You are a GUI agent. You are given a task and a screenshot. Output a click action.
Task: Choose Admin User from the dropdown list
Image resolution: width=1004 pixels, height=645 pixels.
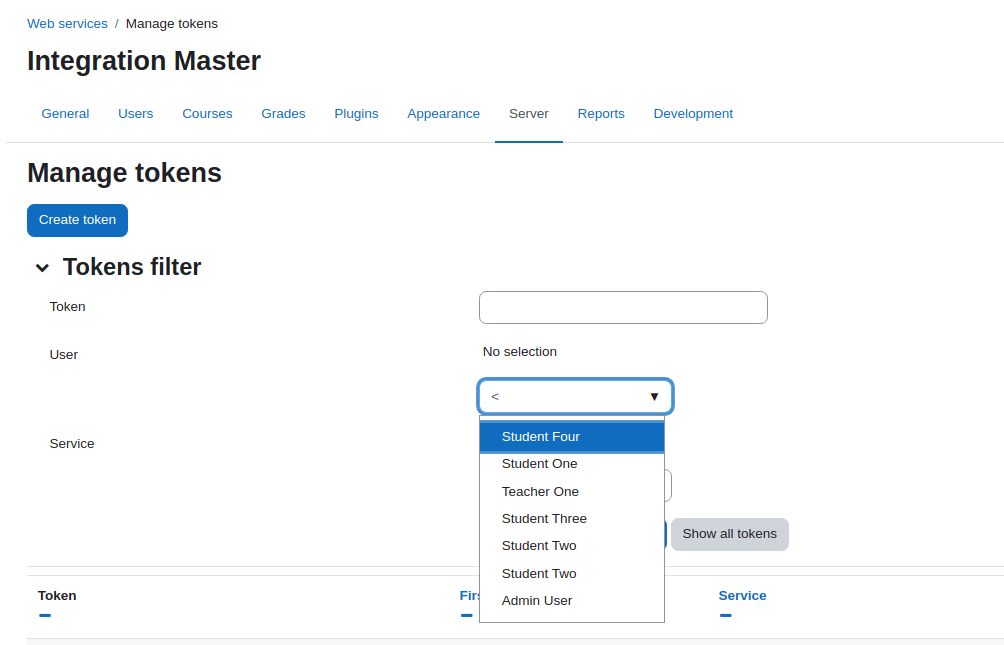coord(572,601)
